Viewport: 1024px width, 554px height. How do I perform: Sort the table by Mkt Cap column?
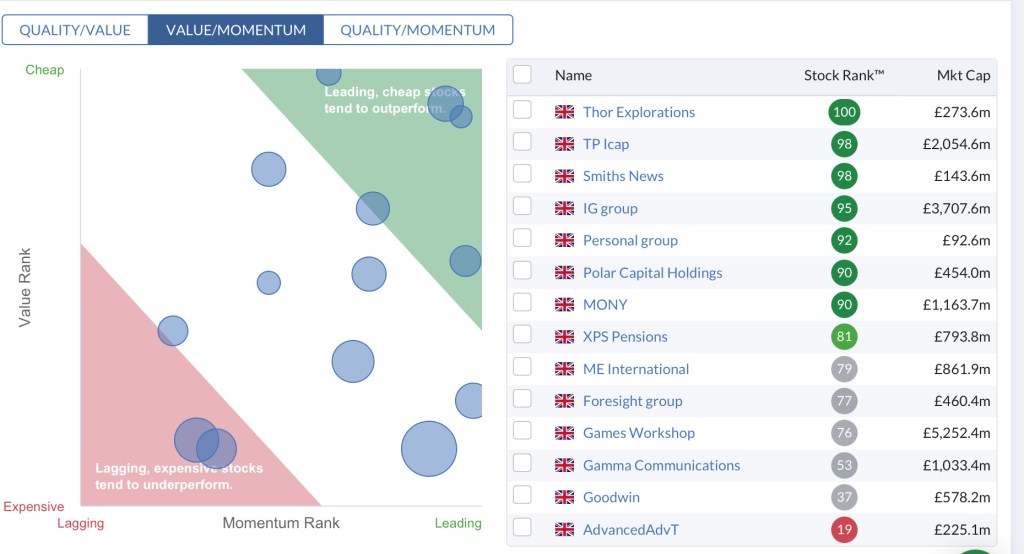click(963, 75)
